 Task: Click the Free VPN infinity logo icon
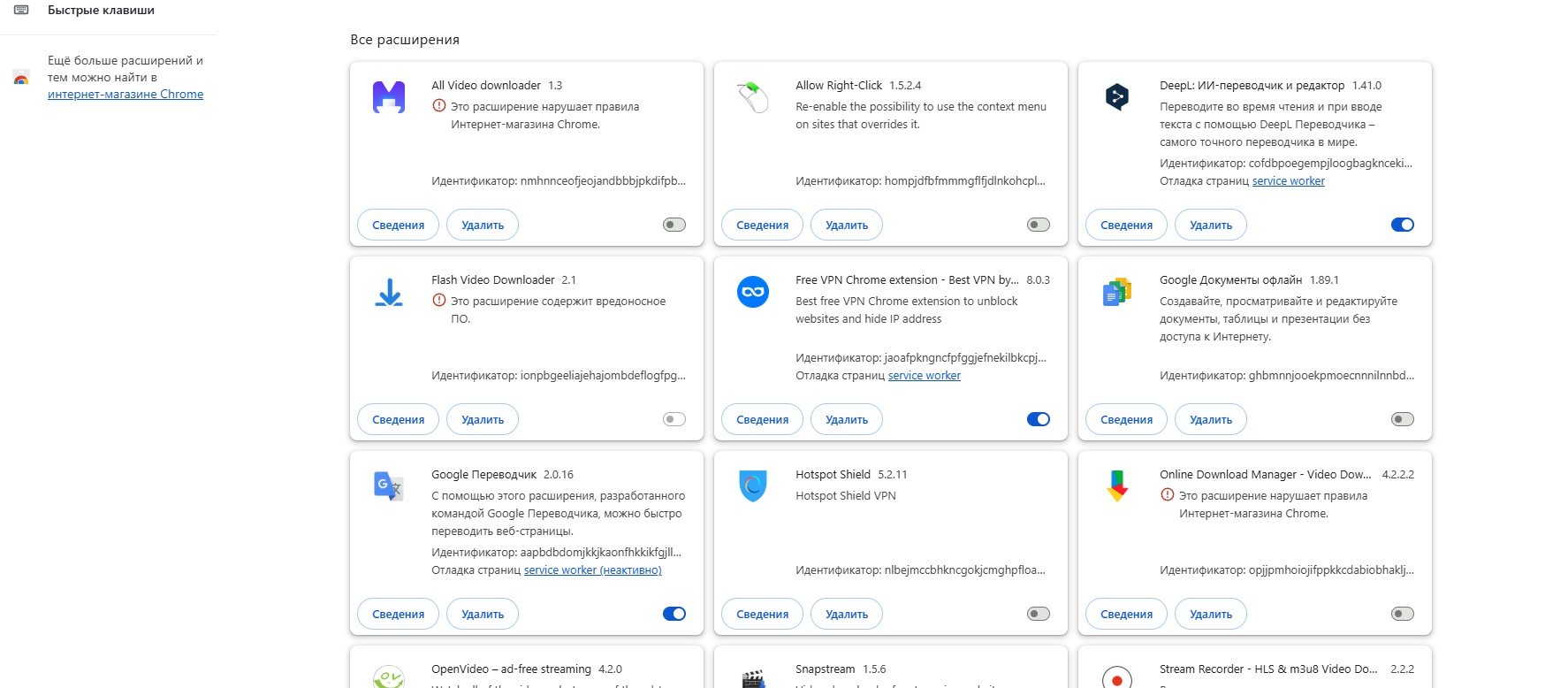coord(753,292)
